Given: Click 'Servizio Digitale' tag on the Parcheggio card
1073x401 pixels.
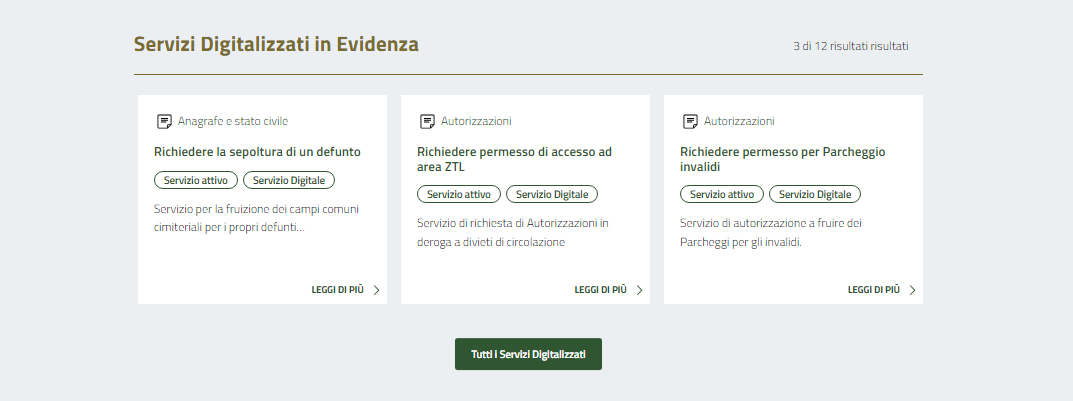Looking at the screenshot, I should pyautogui.click(x=815, y=194).
